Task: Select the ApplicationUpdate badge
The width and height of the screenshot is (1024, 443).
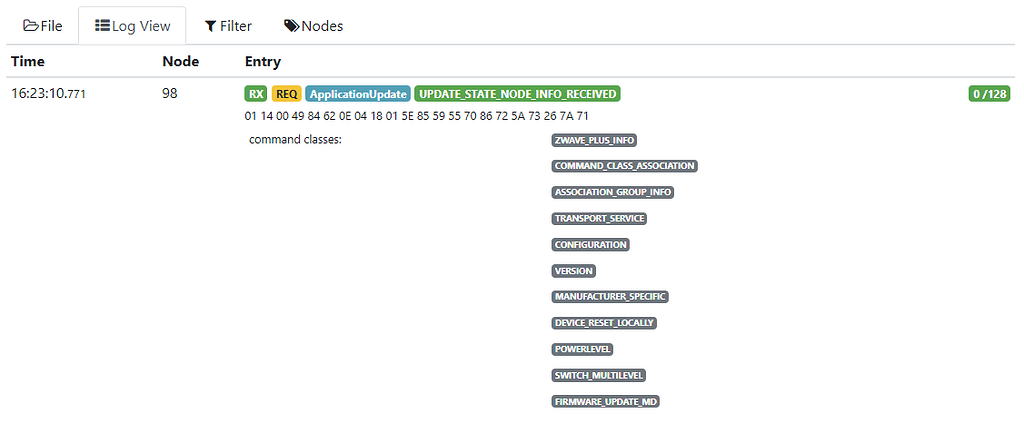Action: (x=357, y=94)
